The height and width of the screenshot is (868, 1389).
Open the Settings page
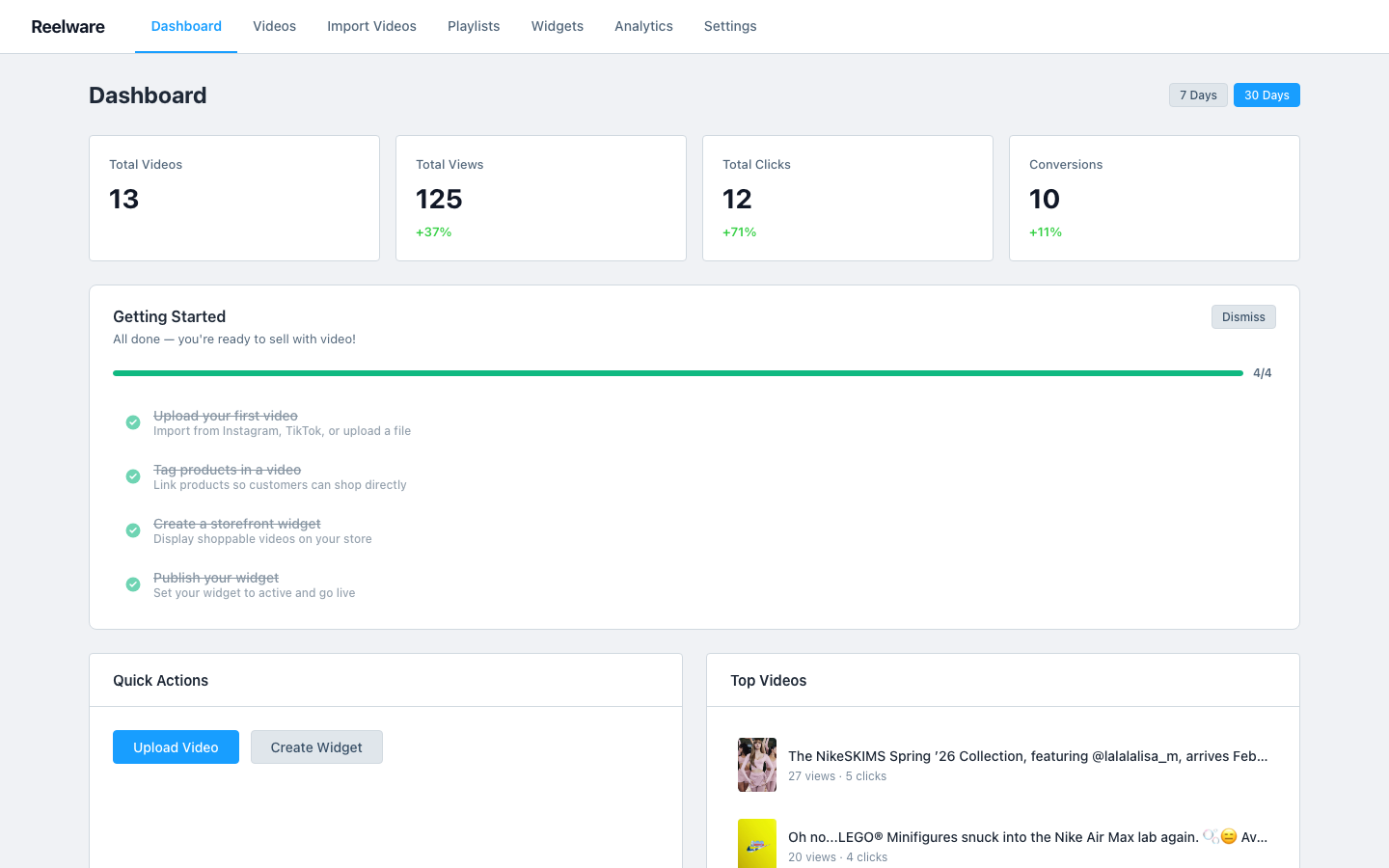click(730, 26)
